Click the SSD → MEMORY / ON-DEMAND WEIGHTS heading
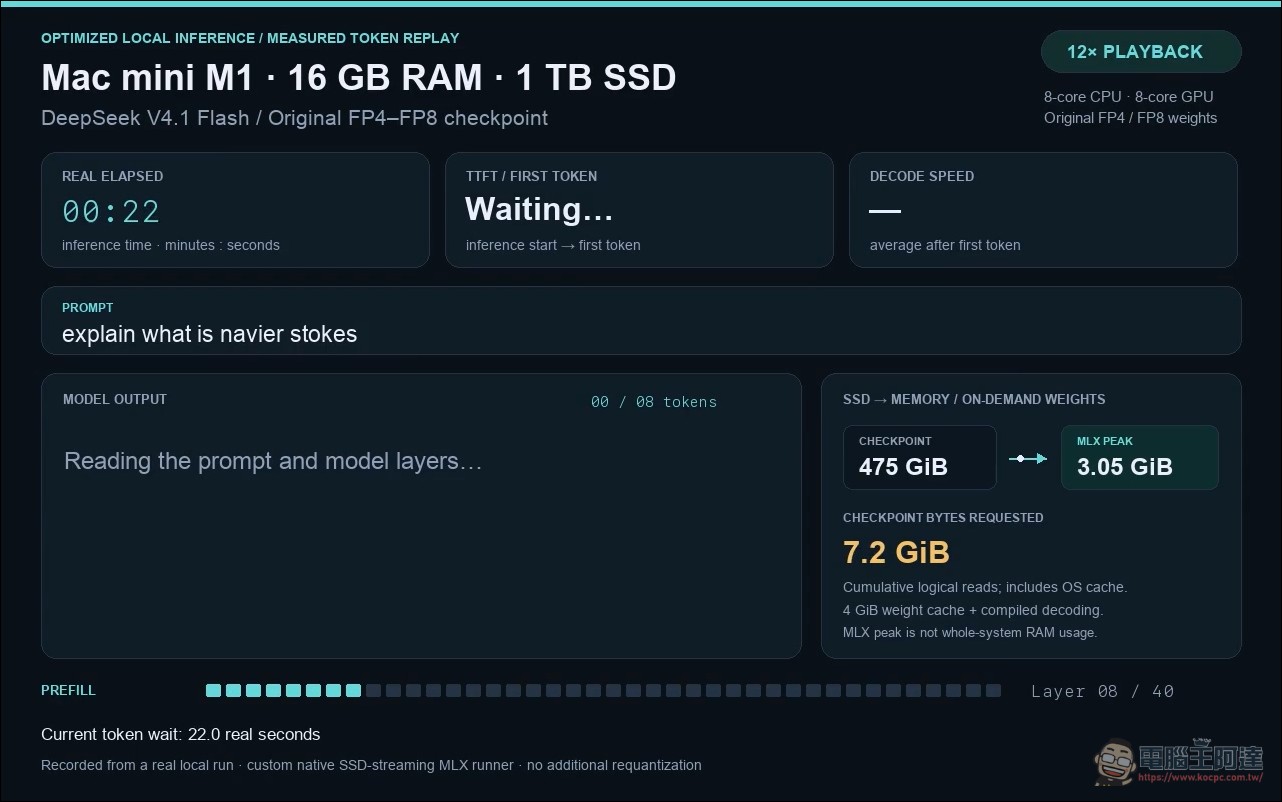This screenshot has height=802, width=1282. pos(974,399)
